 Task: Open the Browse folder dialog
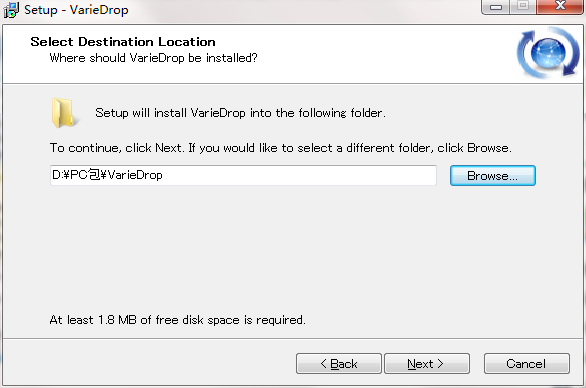click(493, 175)
